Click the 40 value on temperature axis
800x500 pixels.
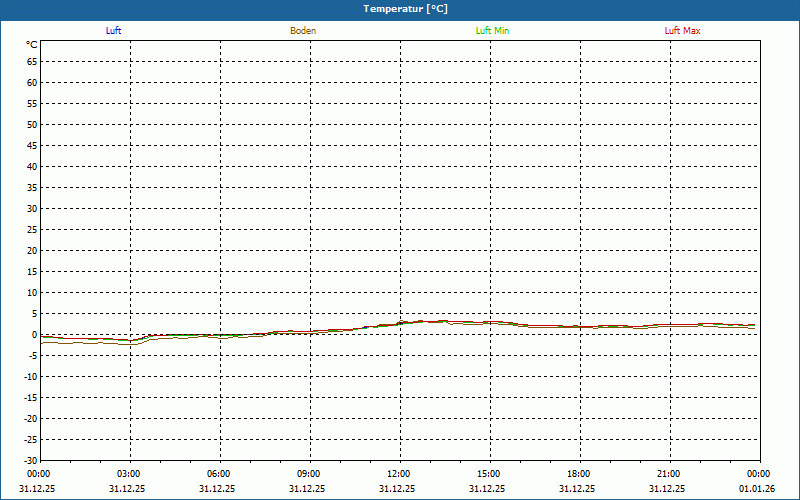[32, 167]
